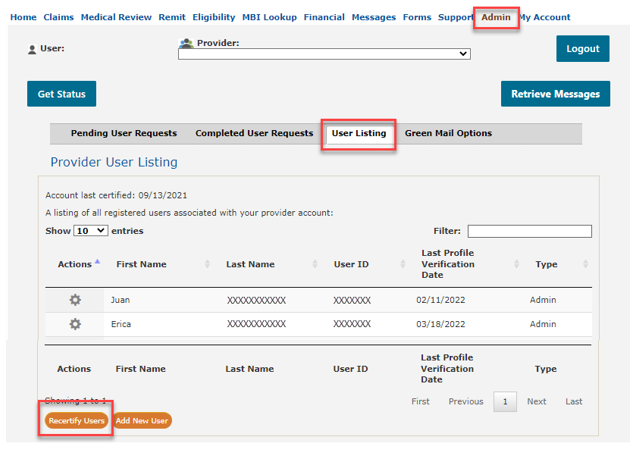
Task: Open the Provider selection dropdown
Action: (x=324, y=54)
